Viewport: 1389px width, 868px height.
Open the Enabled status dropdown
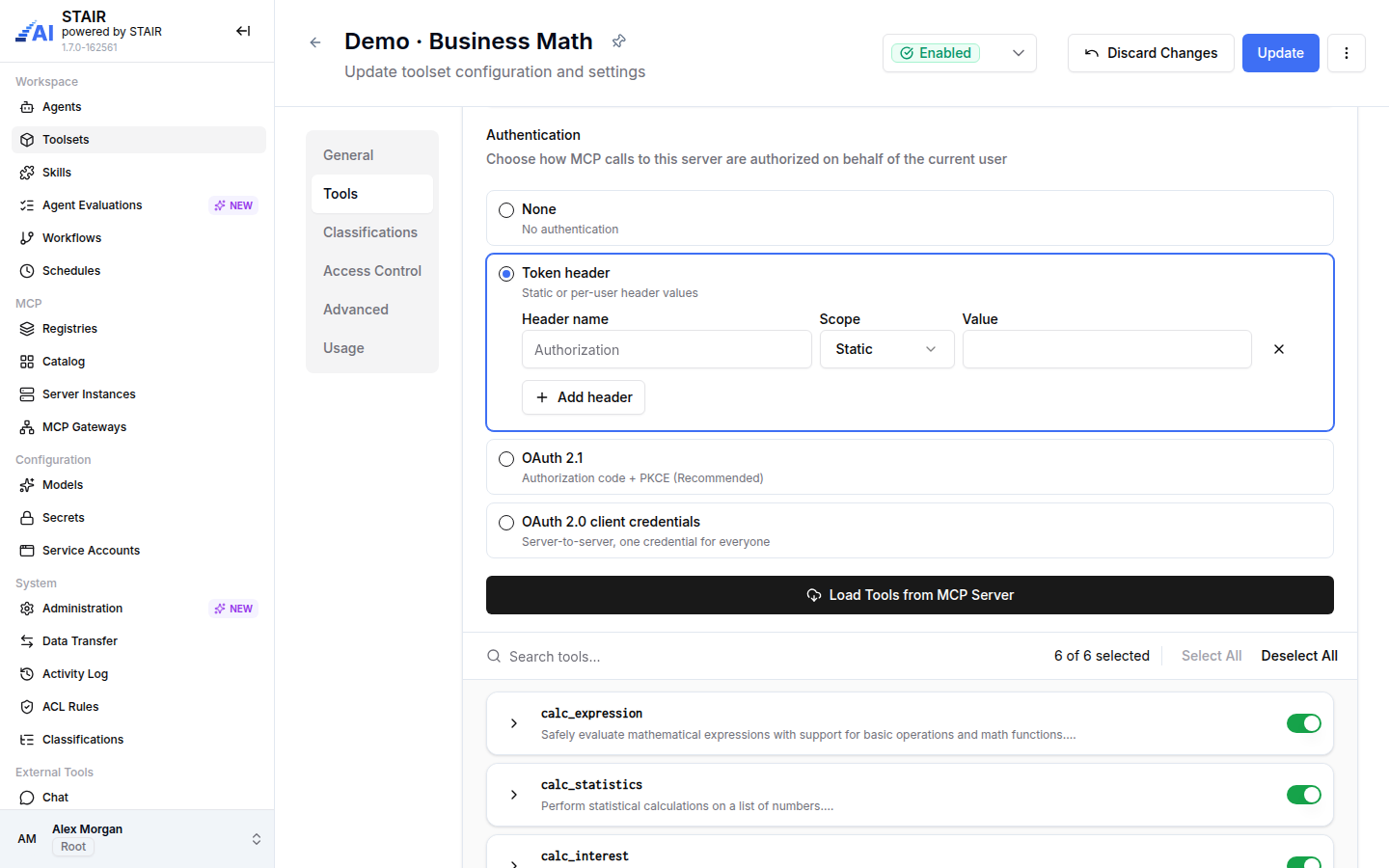960,53
